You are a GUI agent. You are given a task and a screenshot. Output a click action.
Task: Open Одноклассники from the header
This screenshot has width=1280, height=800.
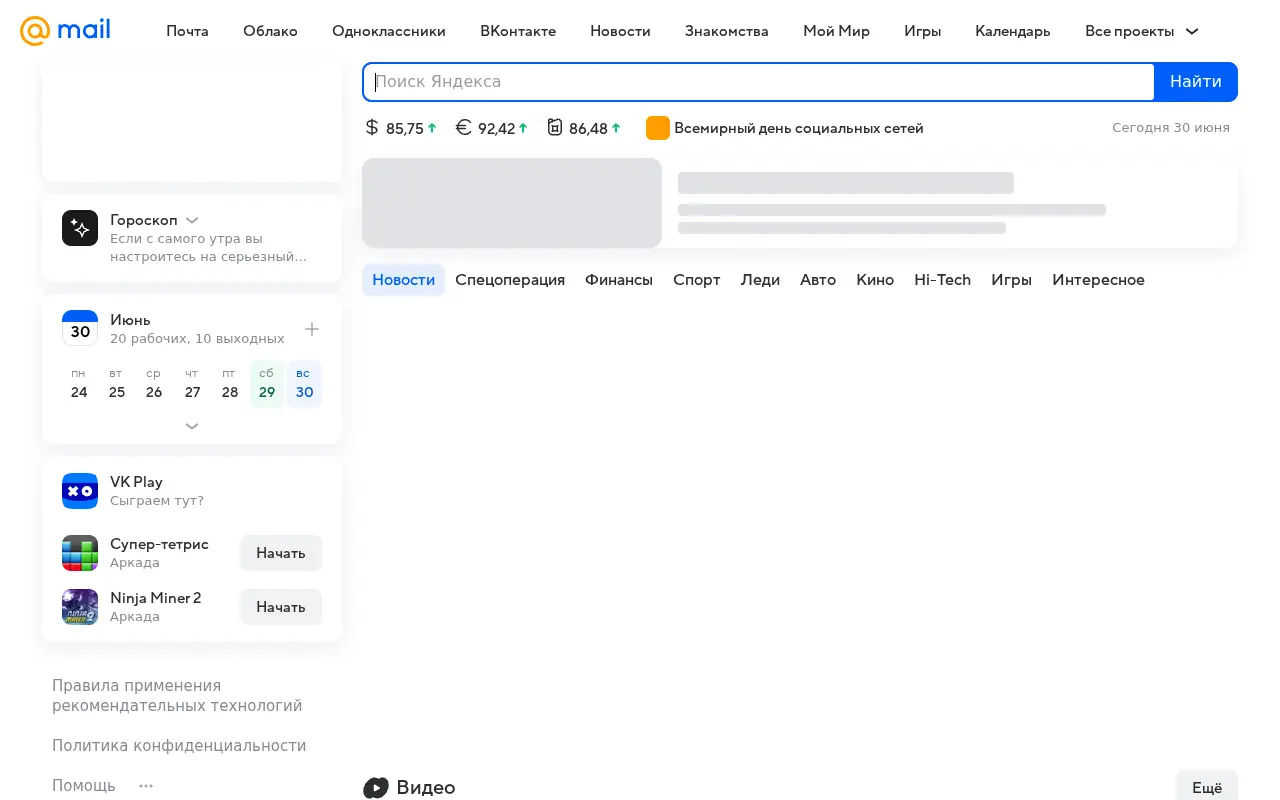389,31
